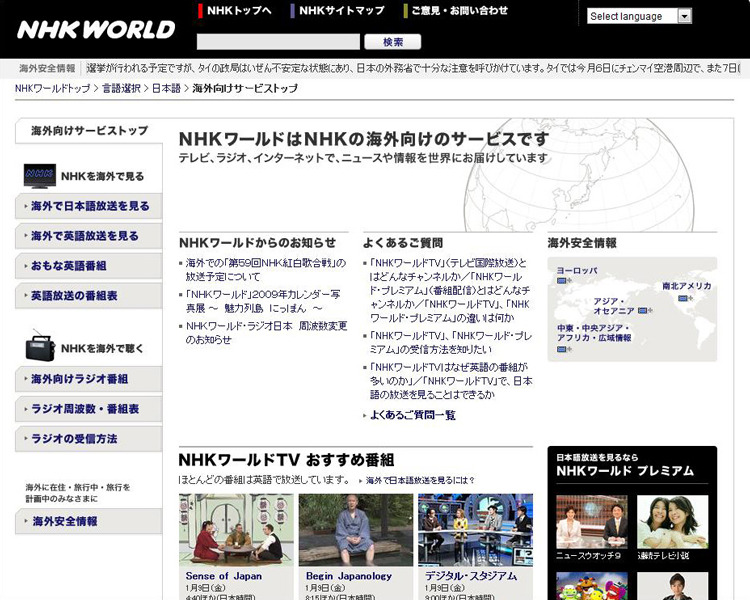The width and height of the screenshot is (750, 600).
Task: Open FAQ on なぜ英語の番組が多いのか
Action: [451, 381]
